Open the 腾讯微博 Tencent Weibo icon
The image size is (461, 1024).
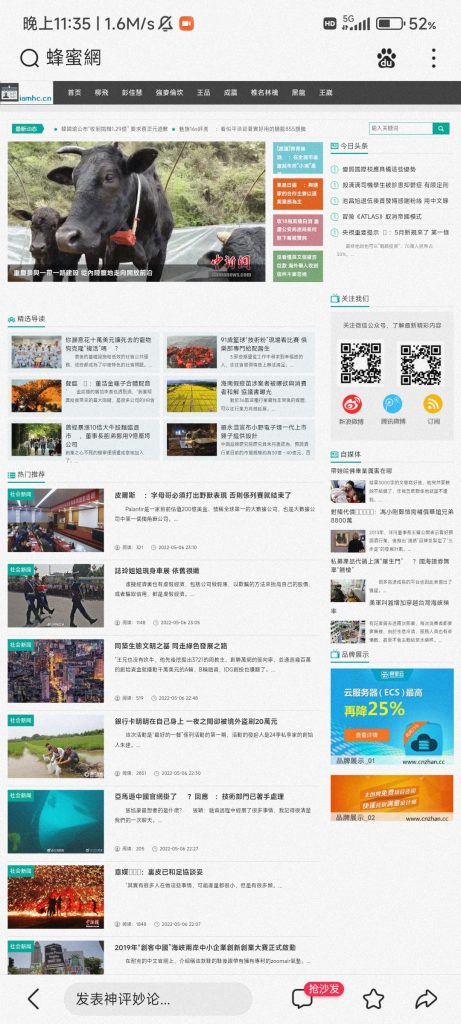[x=392, y=404]
